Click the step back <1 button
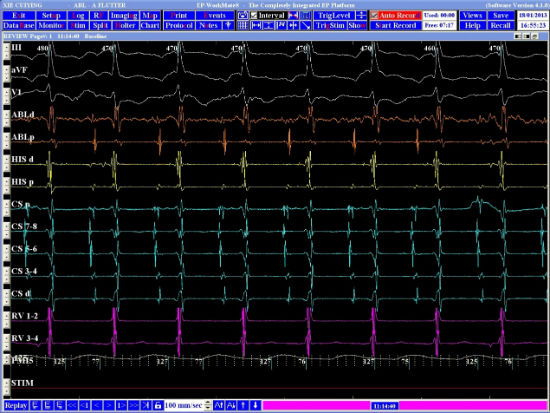The height and width of the screenshot is (413, 550). tap(85, 406)
